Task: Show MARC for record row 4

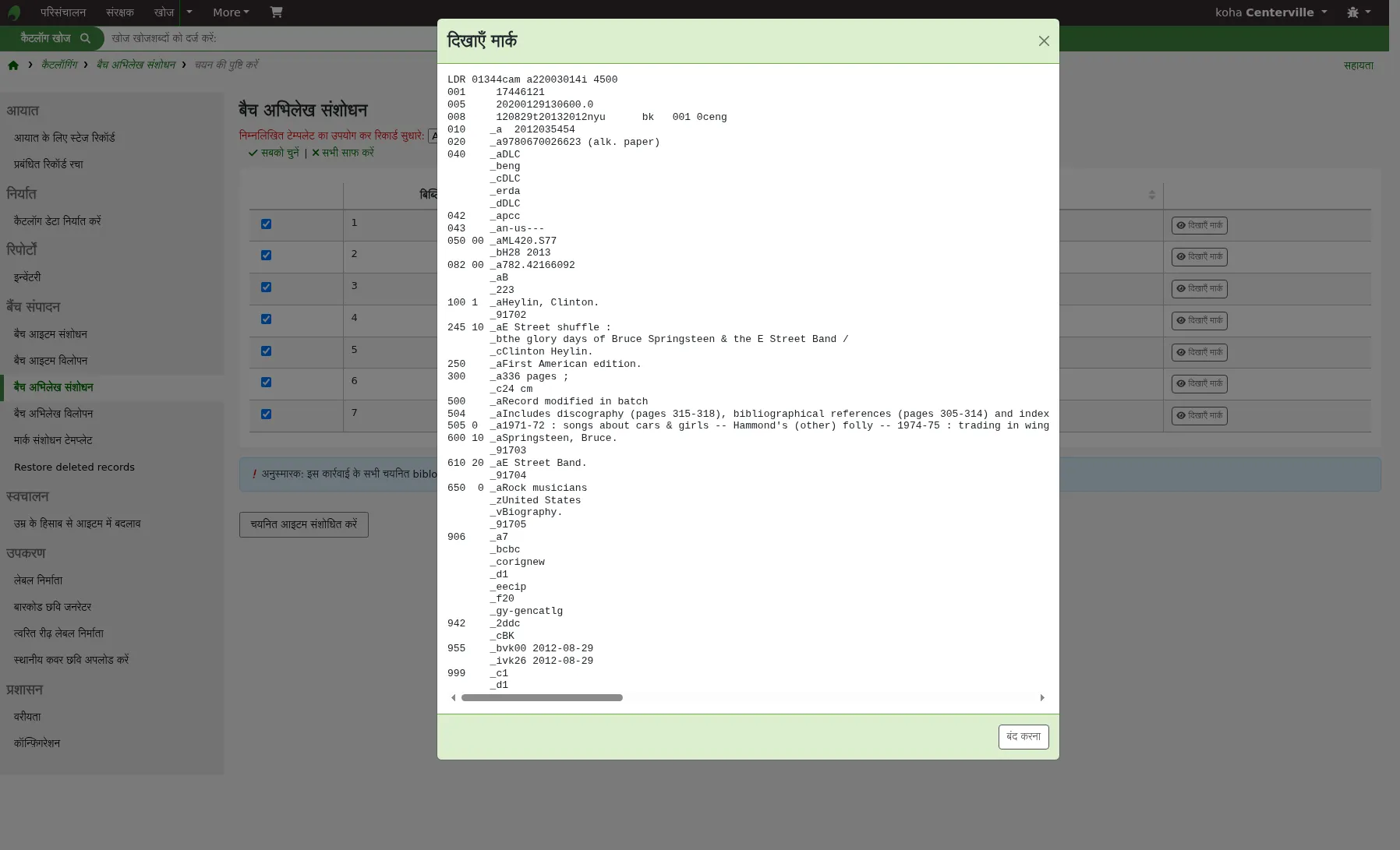Action: coord(1199,321)
